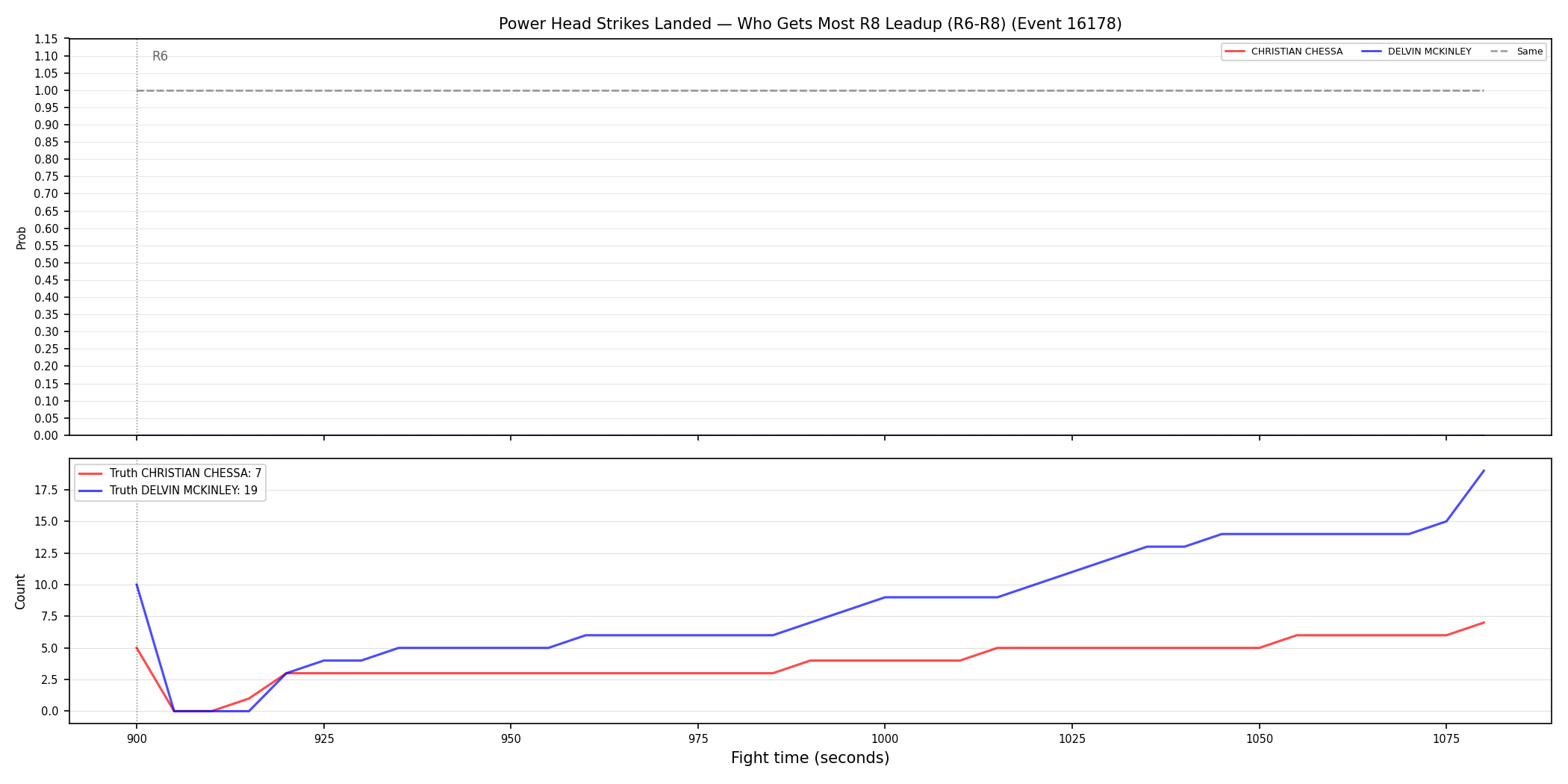
Task: Click the red line's endpoint at 7
Action: (1484, 623)
